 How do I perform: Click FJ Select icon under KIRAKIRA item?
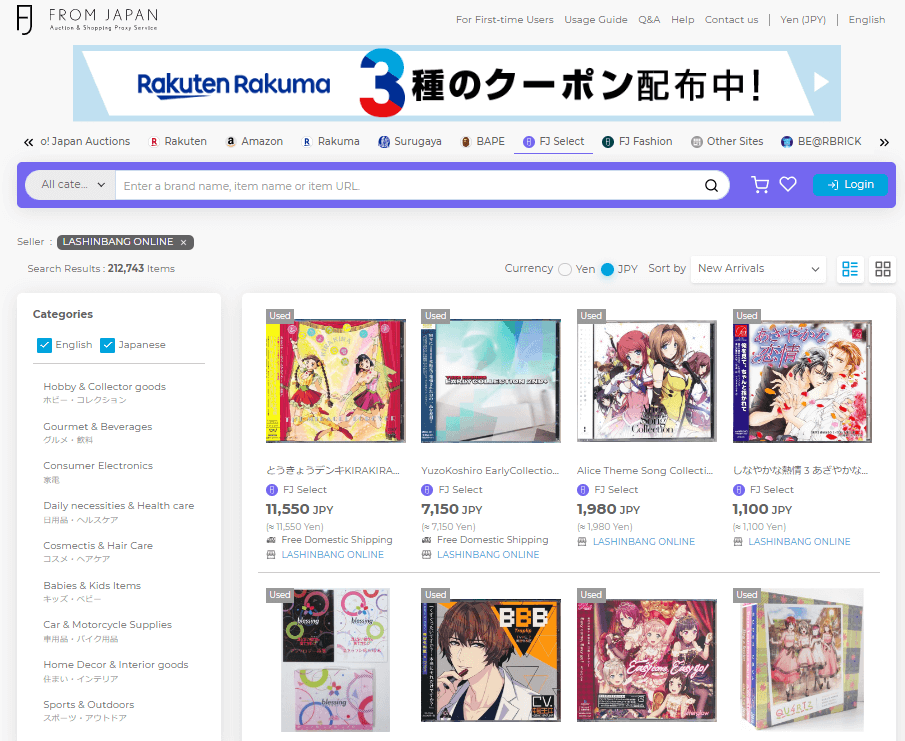(271, 490)
